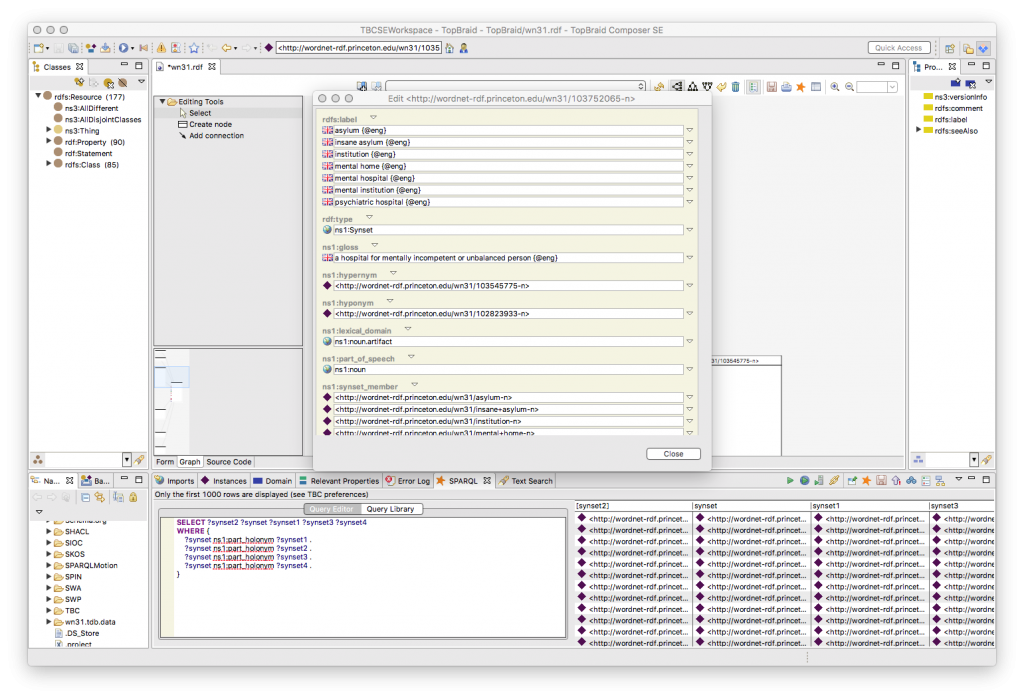Click the graph overview thumbnail panel

[228, 401]
